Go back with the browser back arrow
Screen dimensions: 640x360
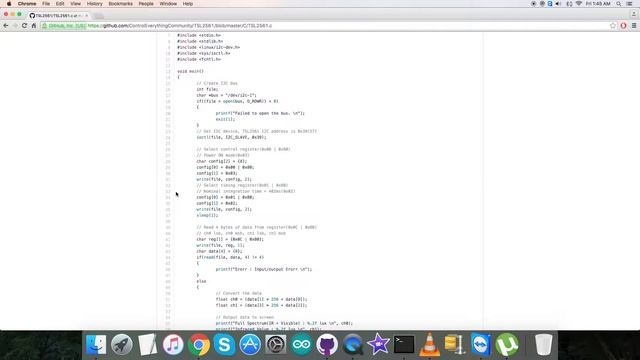pos(6,26)
